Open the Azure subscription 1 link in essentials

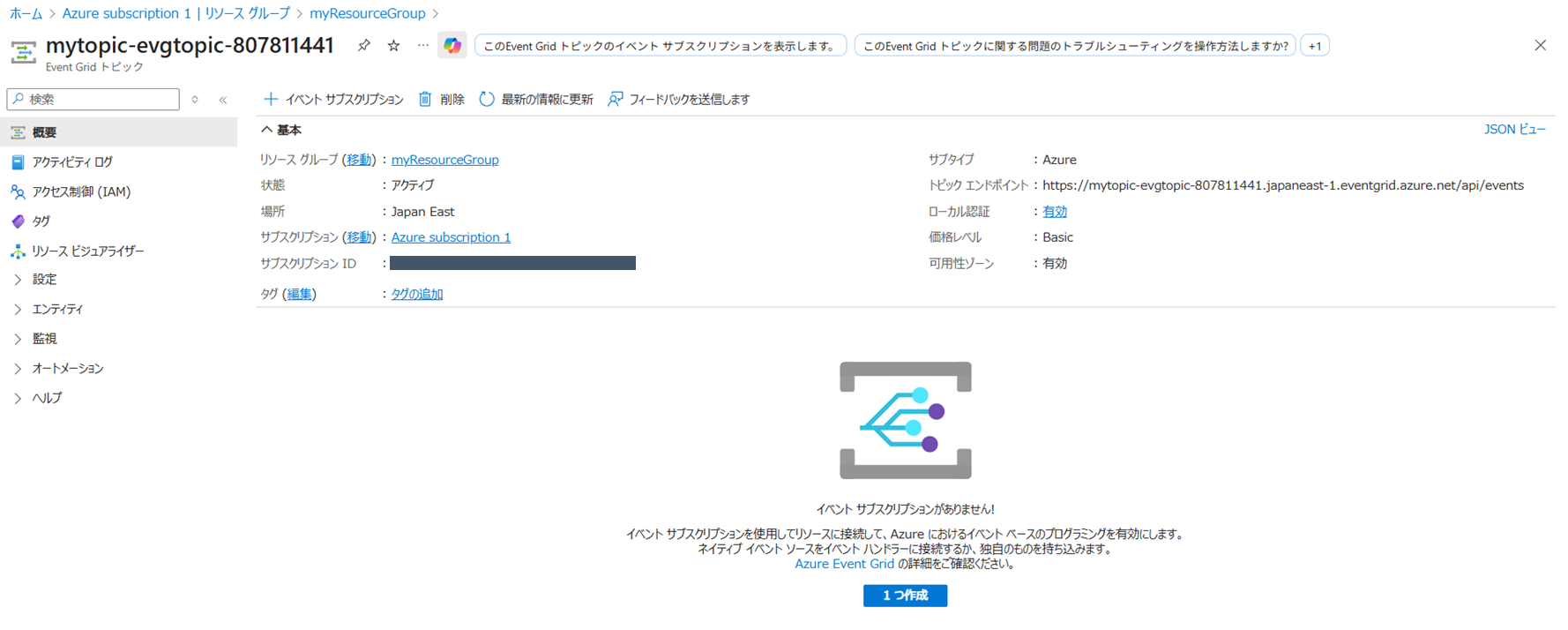[x=451, y=237]
